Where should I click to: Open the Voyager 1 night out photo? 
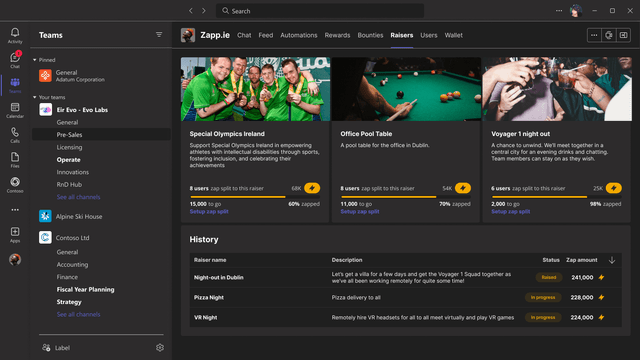(x=557, y=89)
